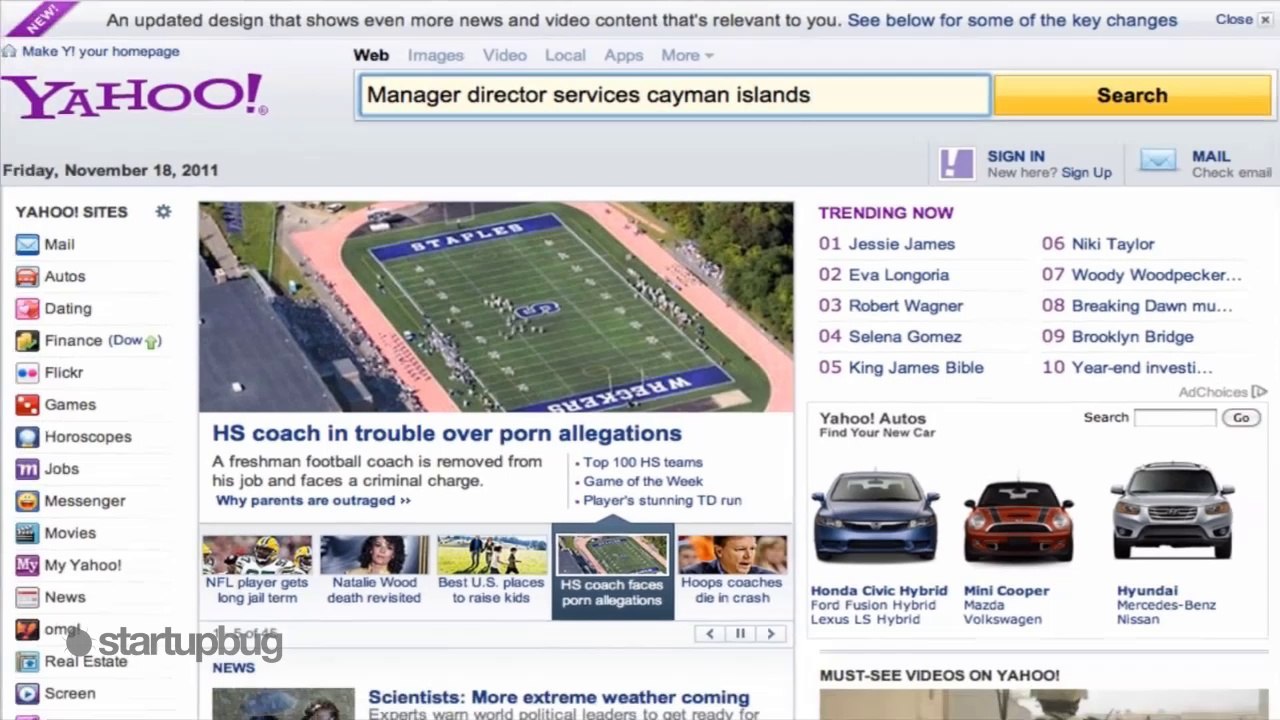This screenshot has height=720, width=1280.
Task: Click the AdChoices arrow icon
Action: pyautogui.click(x=1259, y=392)
